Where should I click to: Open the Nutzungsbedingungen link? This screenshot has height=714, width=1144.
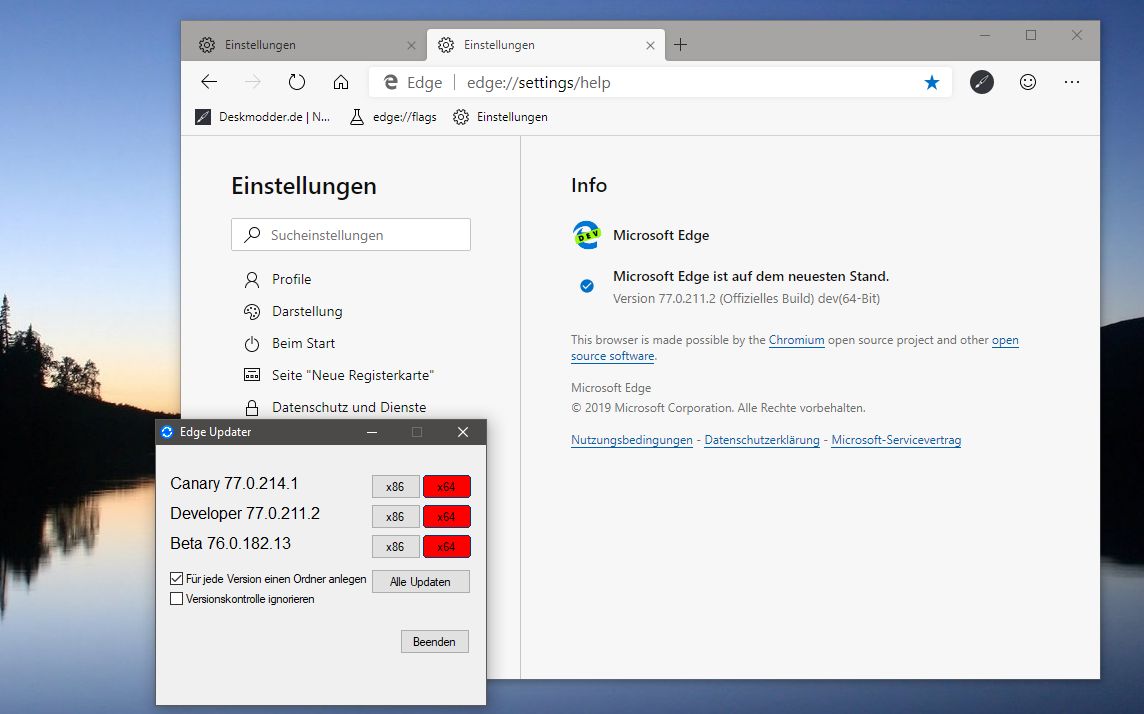coord(632,440)
